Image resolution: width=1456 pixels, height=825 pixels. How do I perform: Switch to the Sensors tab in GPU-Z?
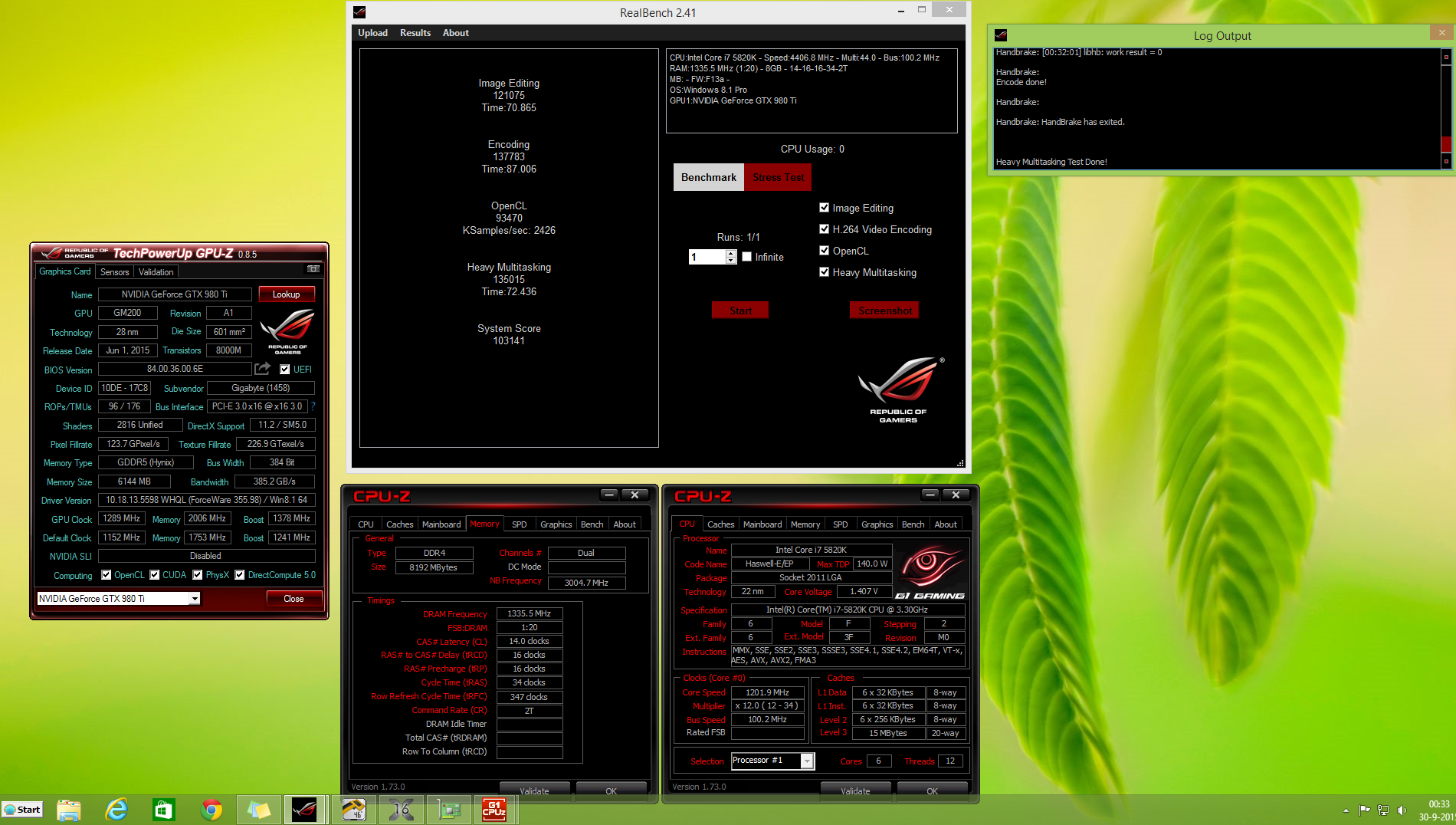pyautogui.click(x=115, y=272)
